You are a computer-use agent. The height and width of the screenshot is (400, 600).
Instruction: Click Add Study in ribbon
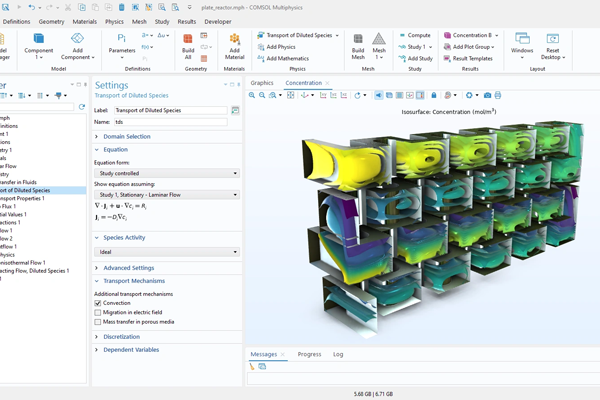pyautogui.click(x=416, y=58)
